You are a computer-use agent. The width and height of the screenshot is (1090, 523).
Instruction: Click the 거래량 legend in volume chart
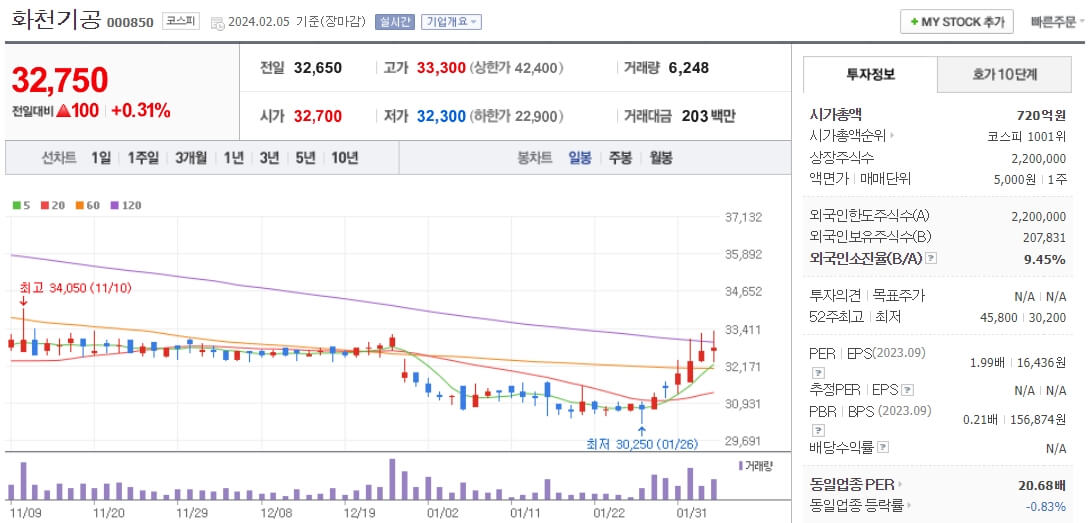coord(755,465)
